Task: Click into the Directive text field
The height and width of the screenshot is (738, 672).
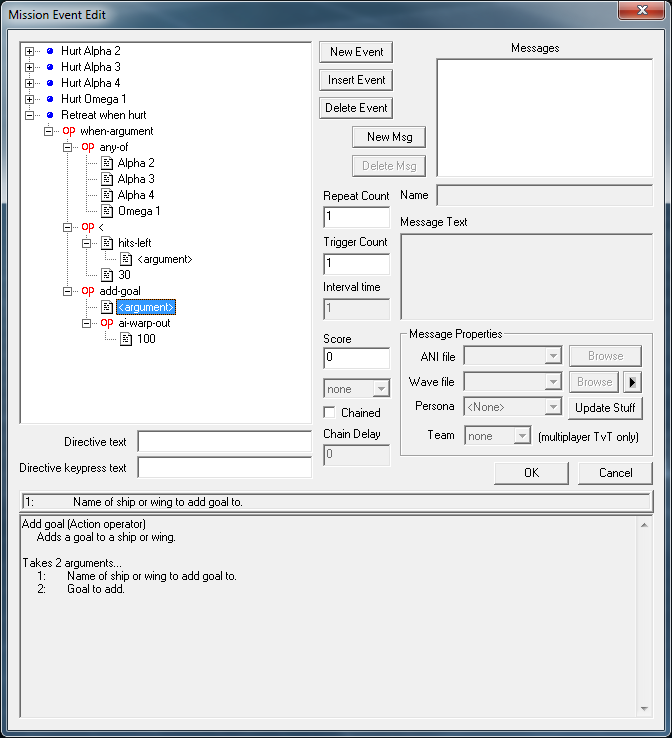Action: [x=224, y=442]
